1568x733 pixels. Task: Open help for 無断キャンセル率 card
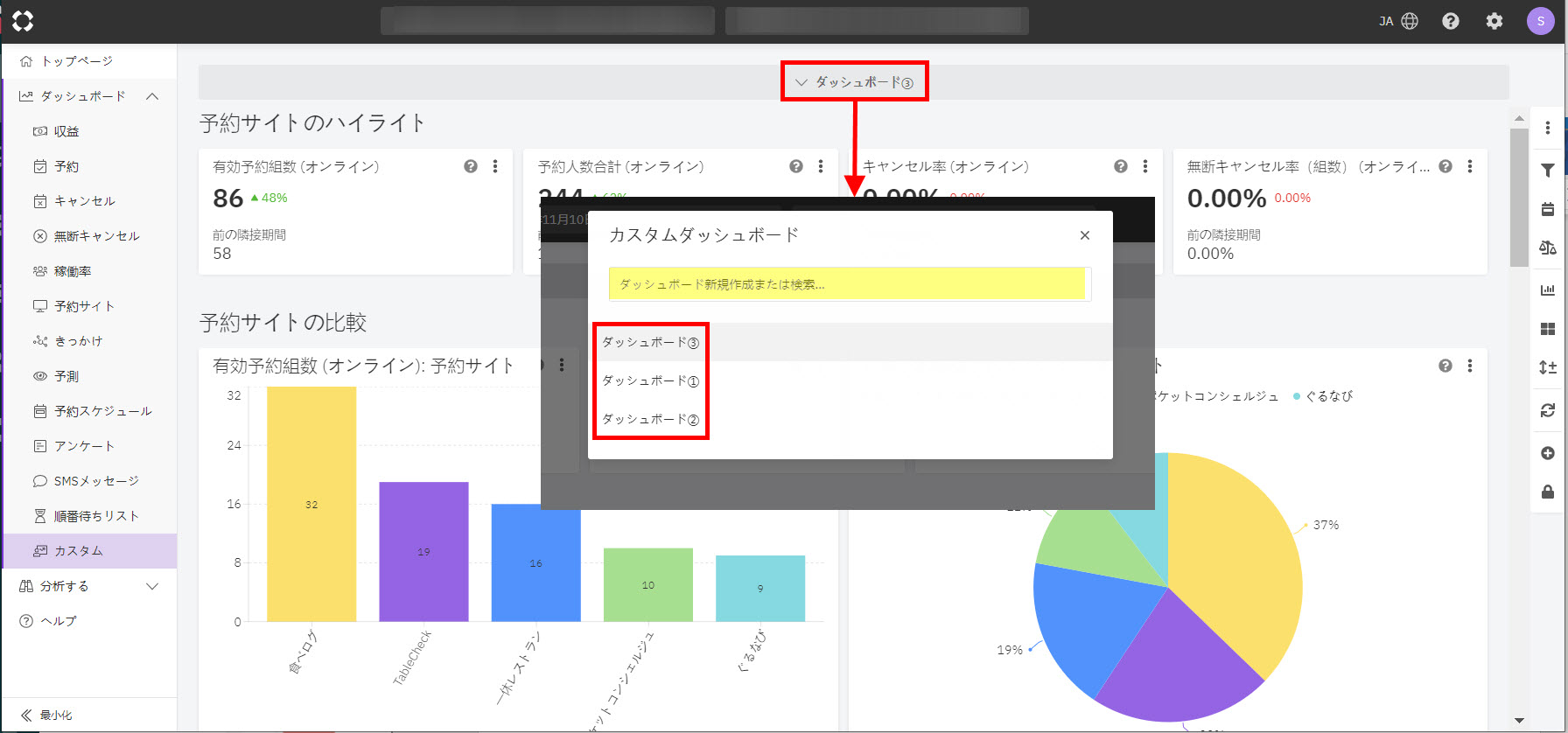click(x=1445, y=166)
